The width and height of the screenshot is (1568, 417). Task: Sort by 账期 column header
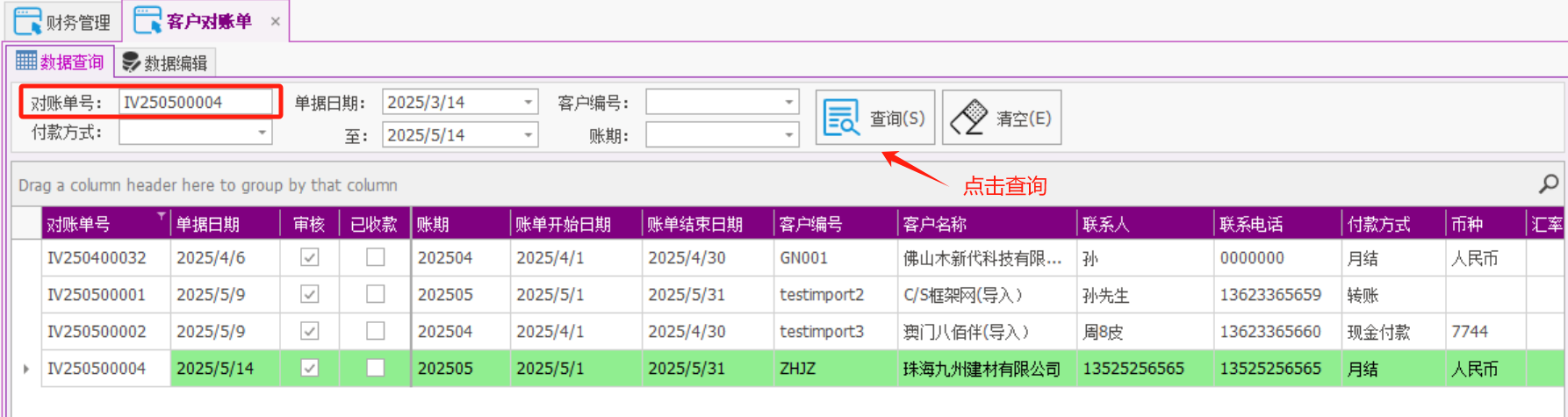pos(461,224)
